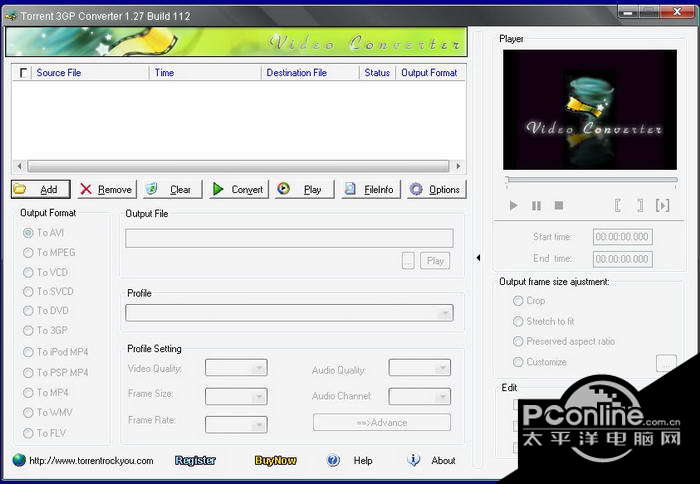Open the Frame Size dropdown

(x=236, y=396)
